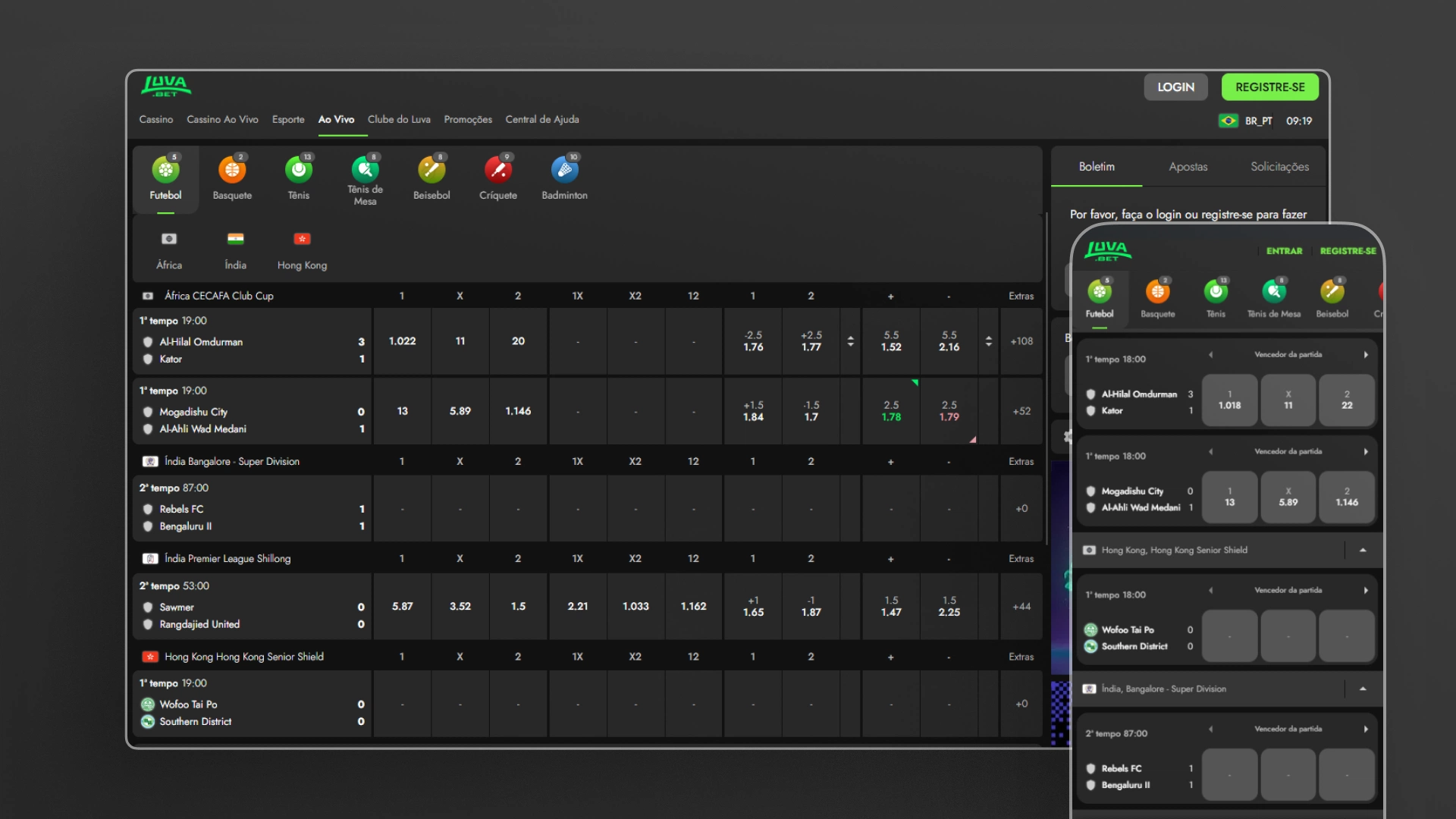Collapse Índia Bangalore Super Division mobile section

click(x=1363, y=689)
